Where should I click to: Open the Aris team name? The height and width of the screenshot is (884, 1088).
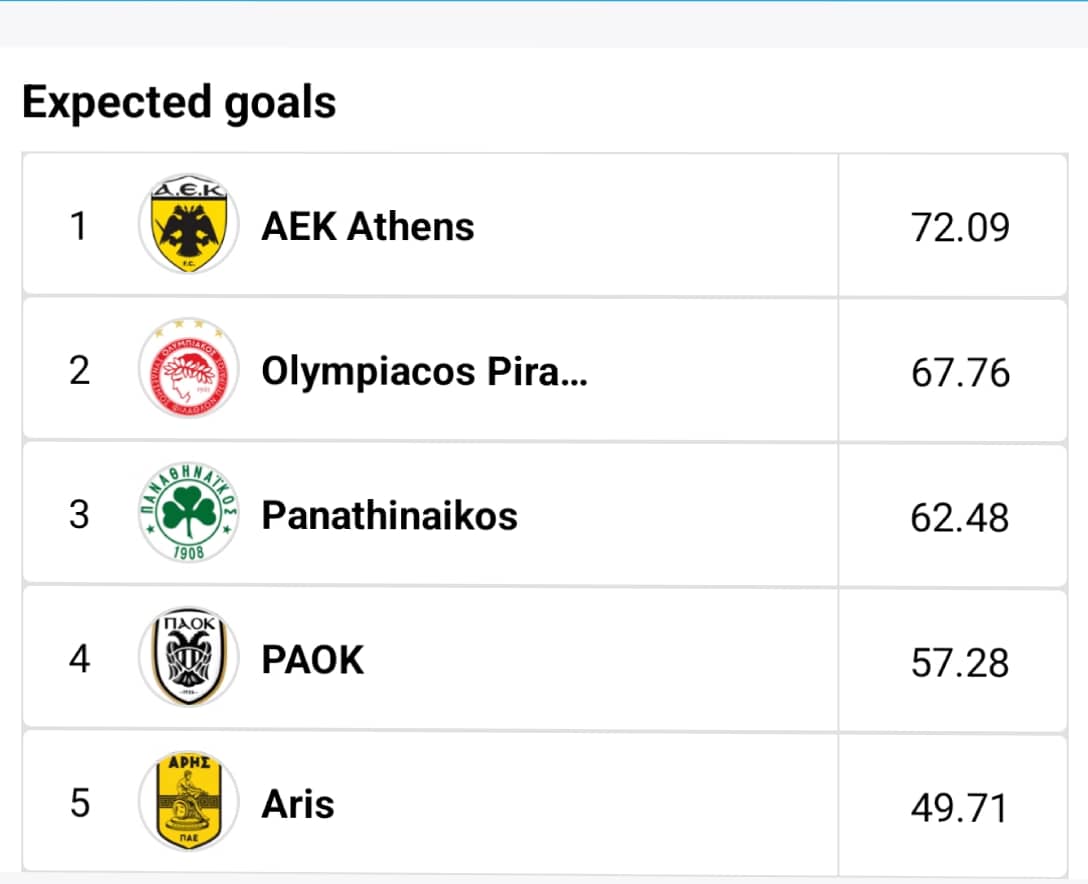[298, 804]
